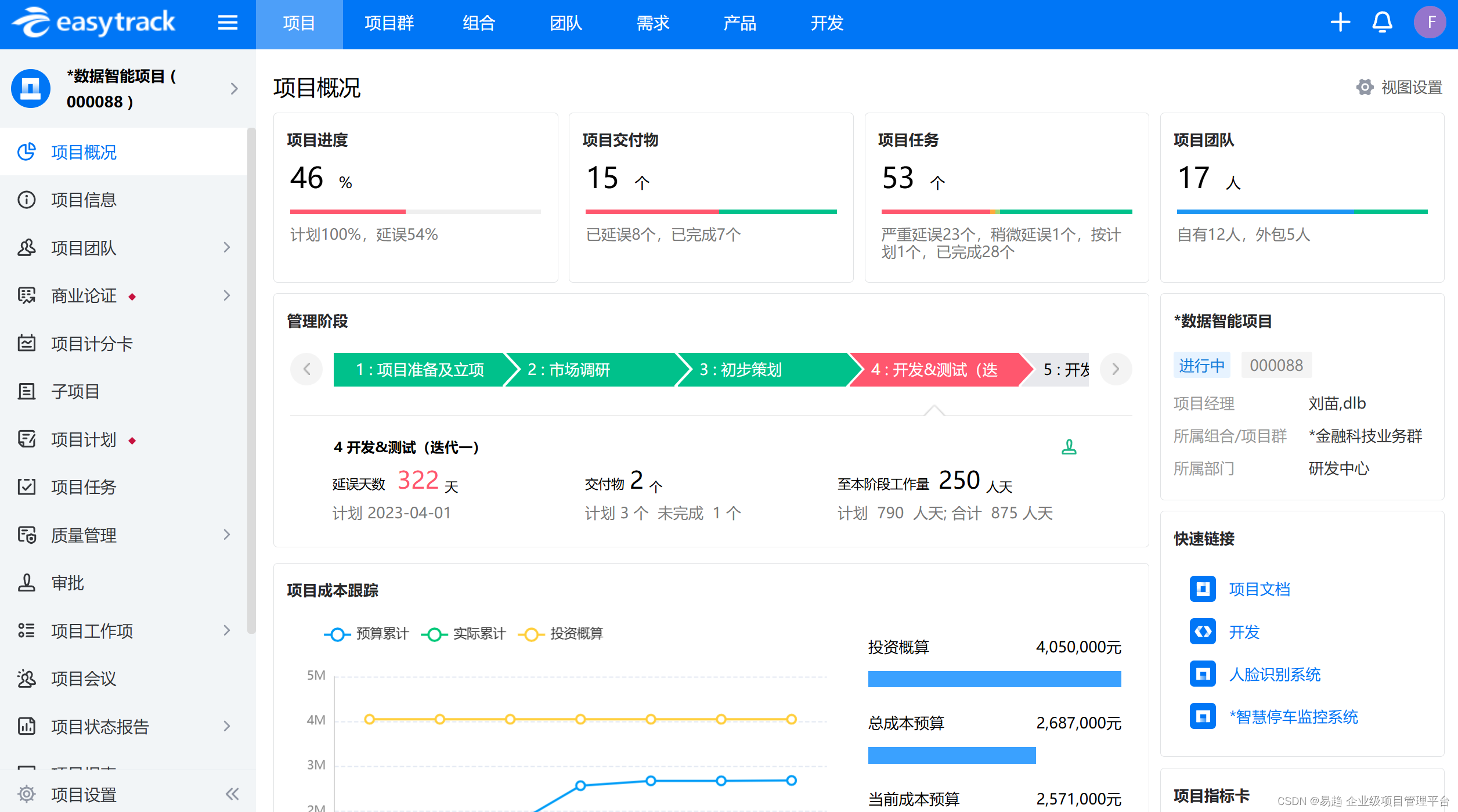Go to the 需求 tab
The height and width of the screenshot is (812, 1458).
pyautogui.click(x=653, y=24)
